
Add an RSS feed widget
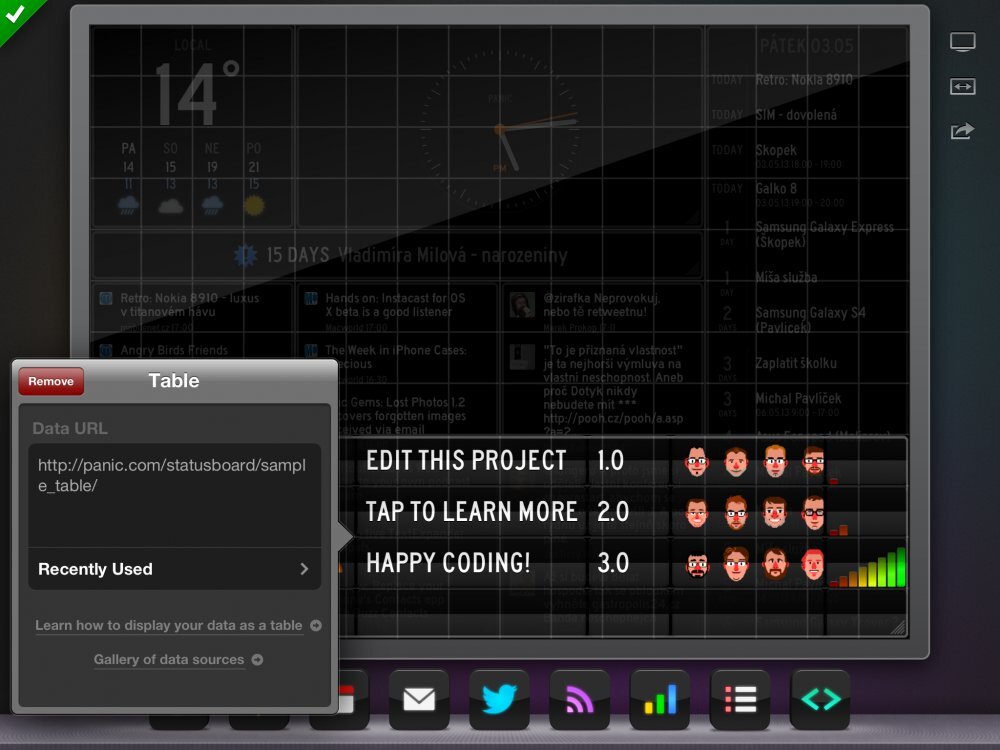[x=579, y=699]
